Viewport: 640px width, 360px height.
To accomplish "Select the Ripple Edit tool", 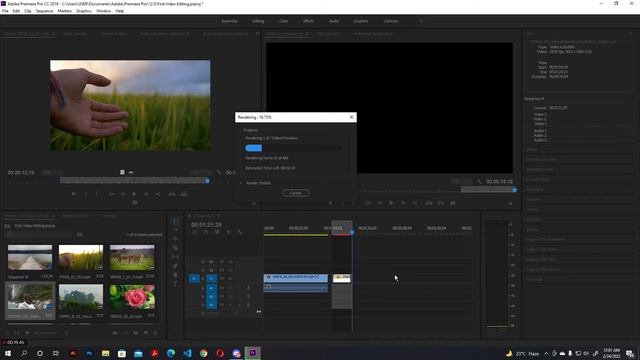I will (176, 239).
